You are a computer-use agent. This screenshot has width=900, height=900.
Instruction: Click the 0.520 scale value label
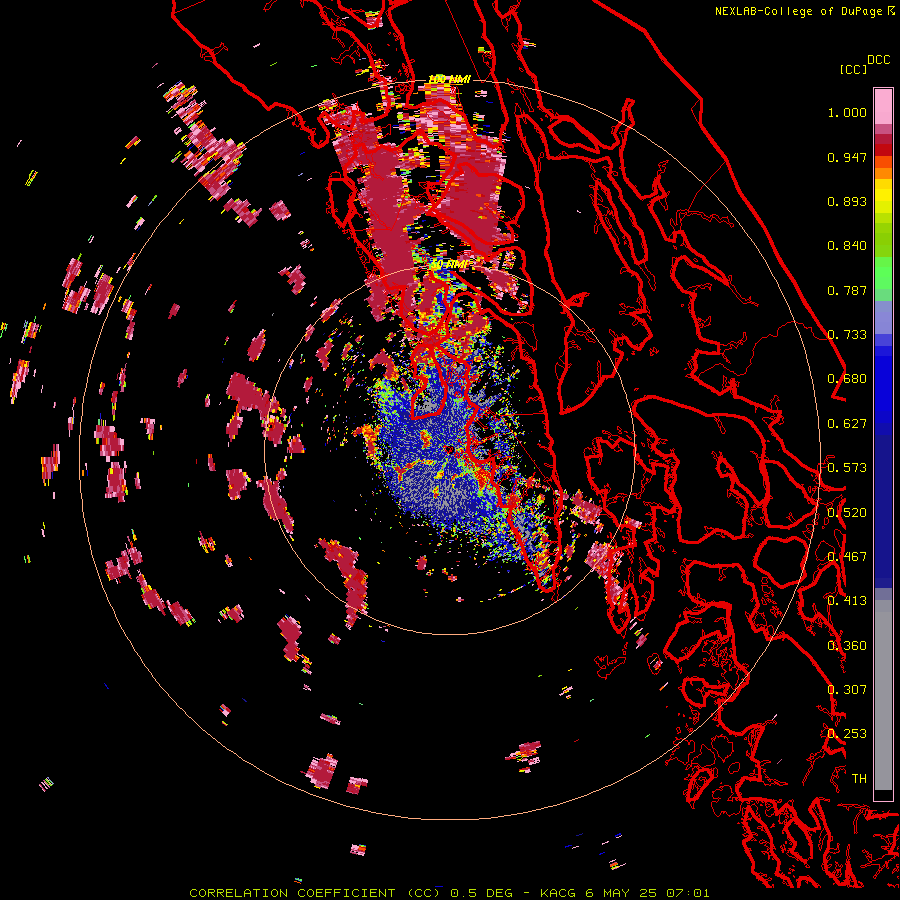click(847, 513)
